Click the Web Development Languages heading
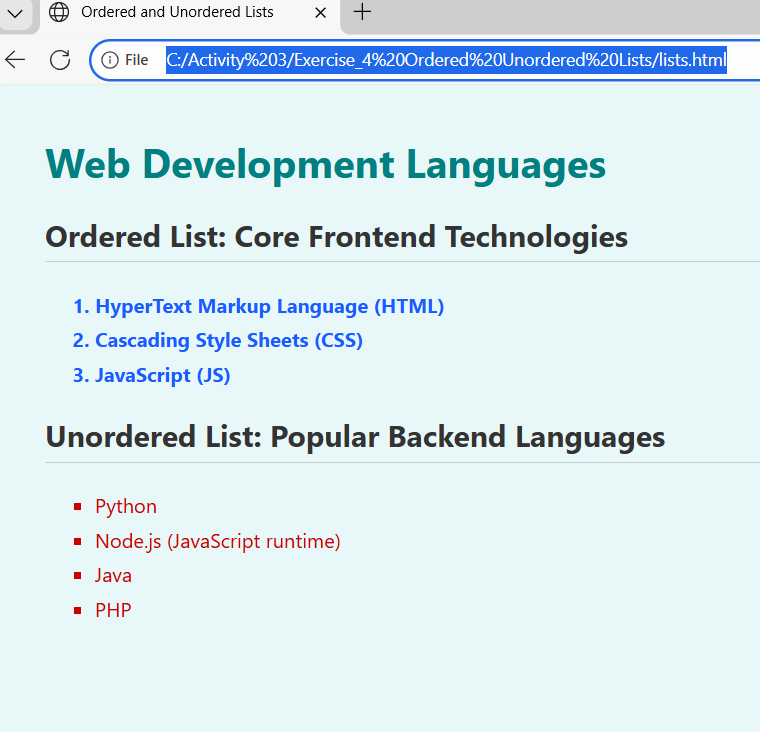 [325, 165]
